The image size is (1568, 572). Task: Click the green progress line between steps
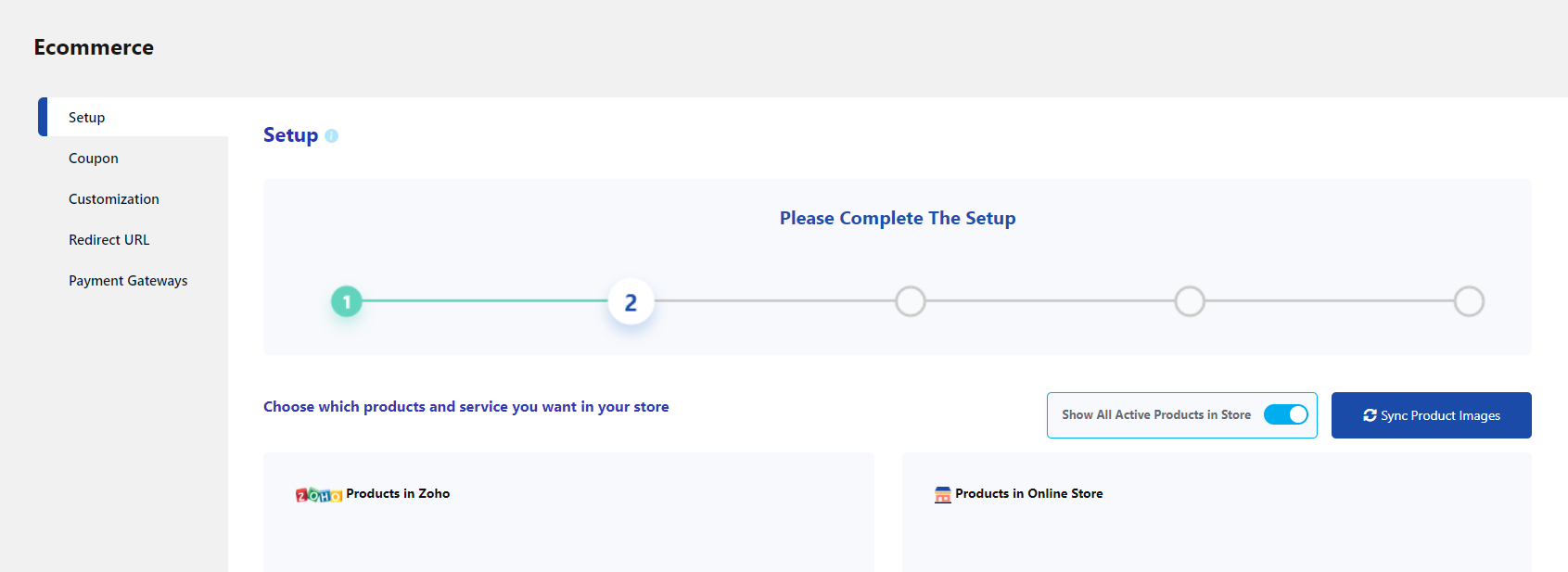tap(485, 300)
